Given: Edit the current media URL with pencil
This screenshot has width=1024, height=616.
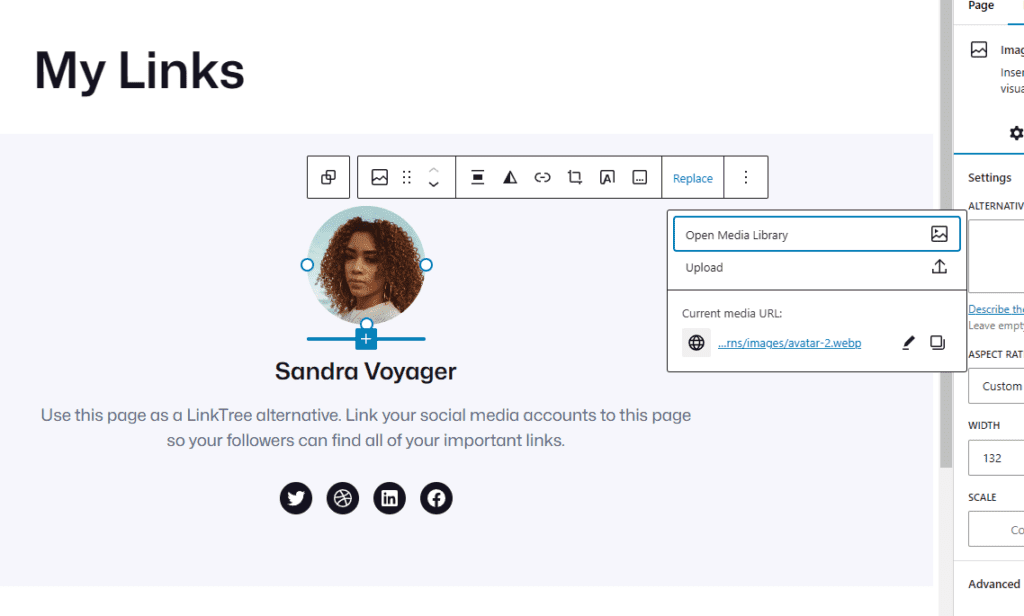Looking at the screenshot, I should pyautogui.click(x=908, y=343).
